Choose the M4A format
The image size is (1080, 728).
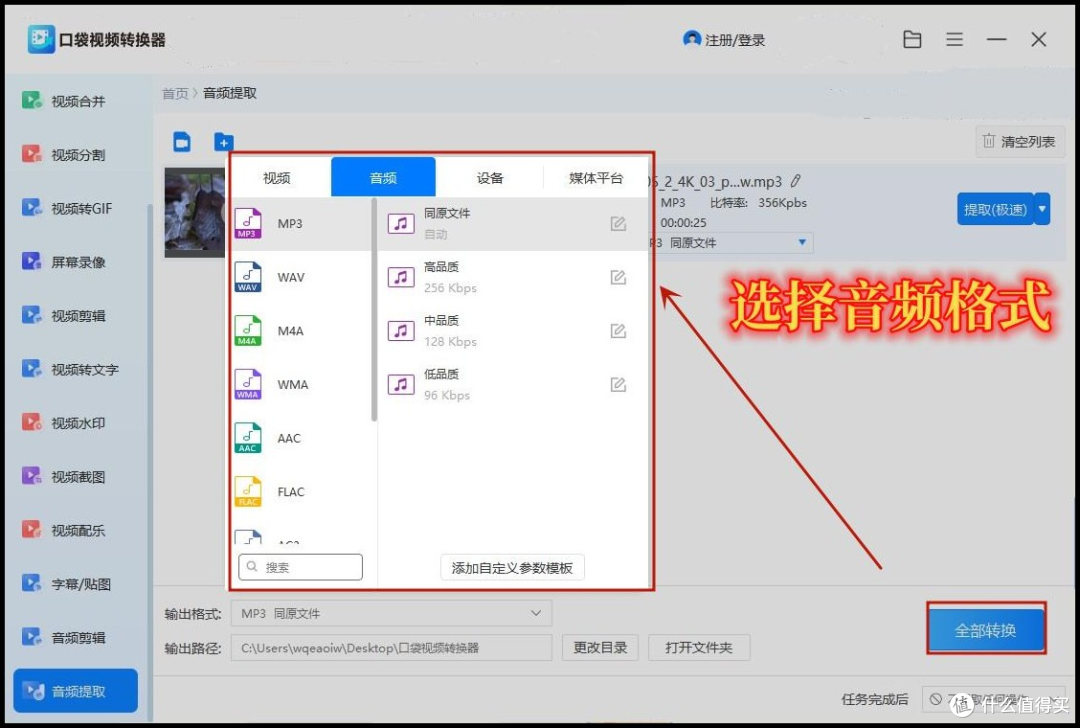click(x=302, y=331)
